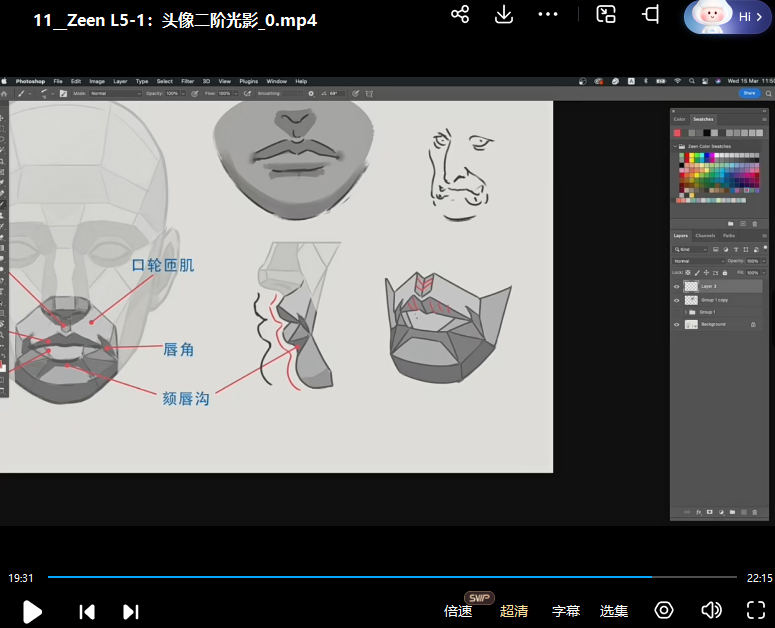Skip to the next video
This screenshot has width=775, height=628.
pos(130,611)
